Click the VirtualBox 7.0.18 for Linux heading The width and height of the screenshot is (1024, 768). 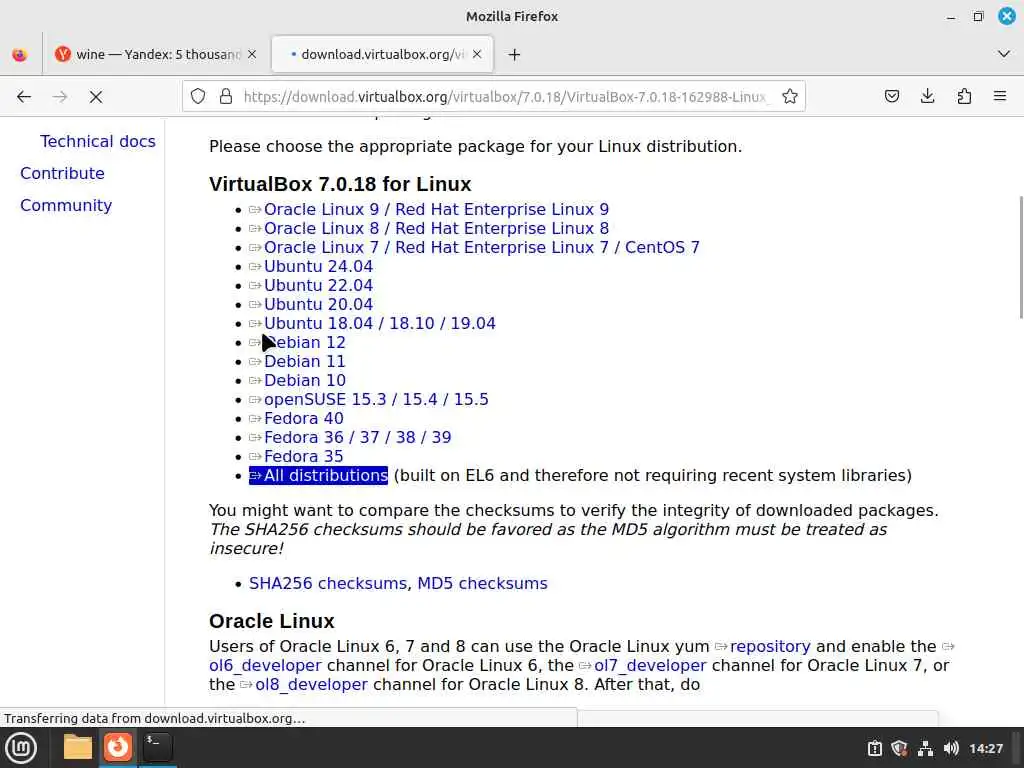click(x=340, y=184)
